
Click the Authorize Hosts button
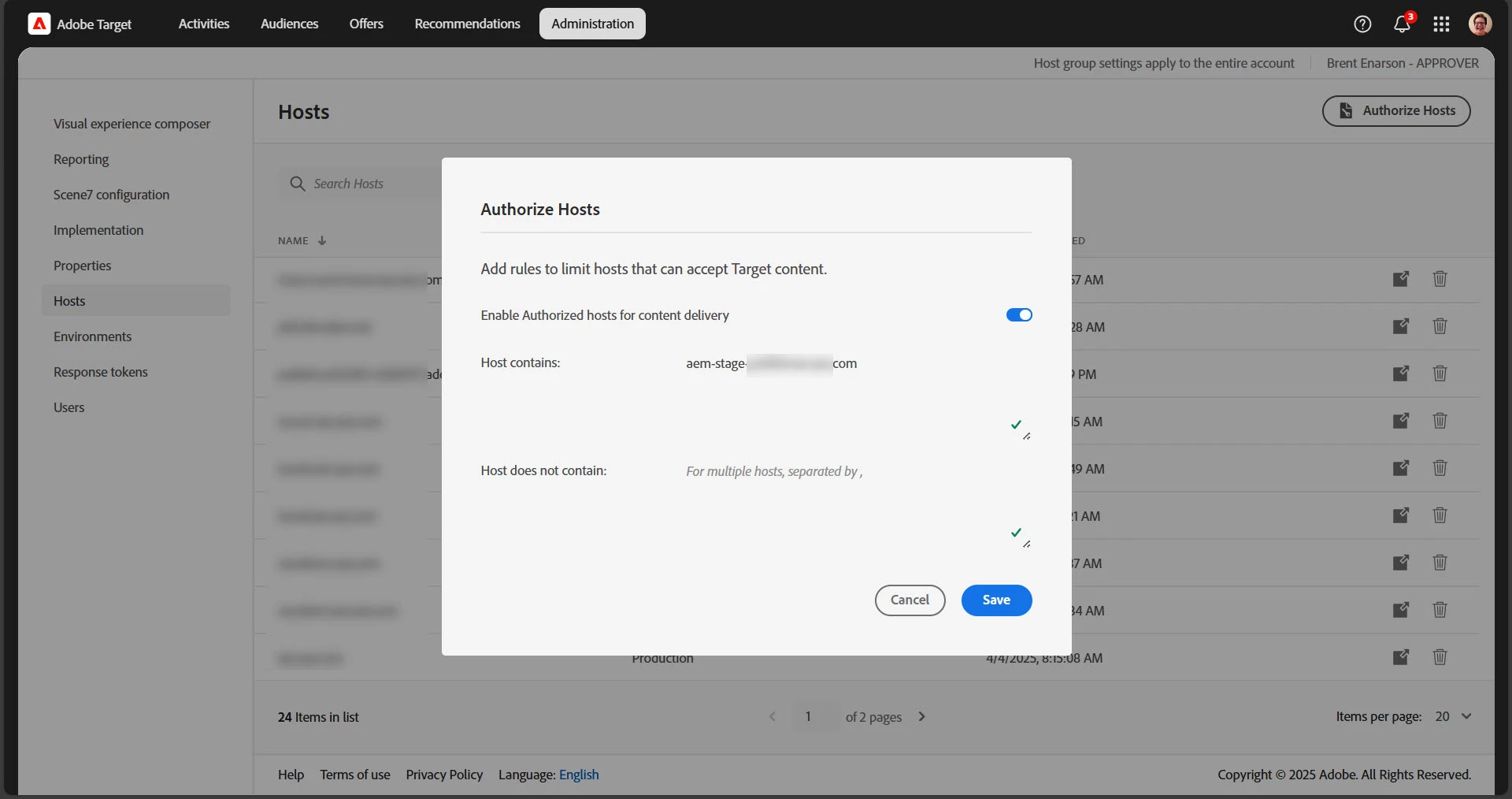point(1396,111)
